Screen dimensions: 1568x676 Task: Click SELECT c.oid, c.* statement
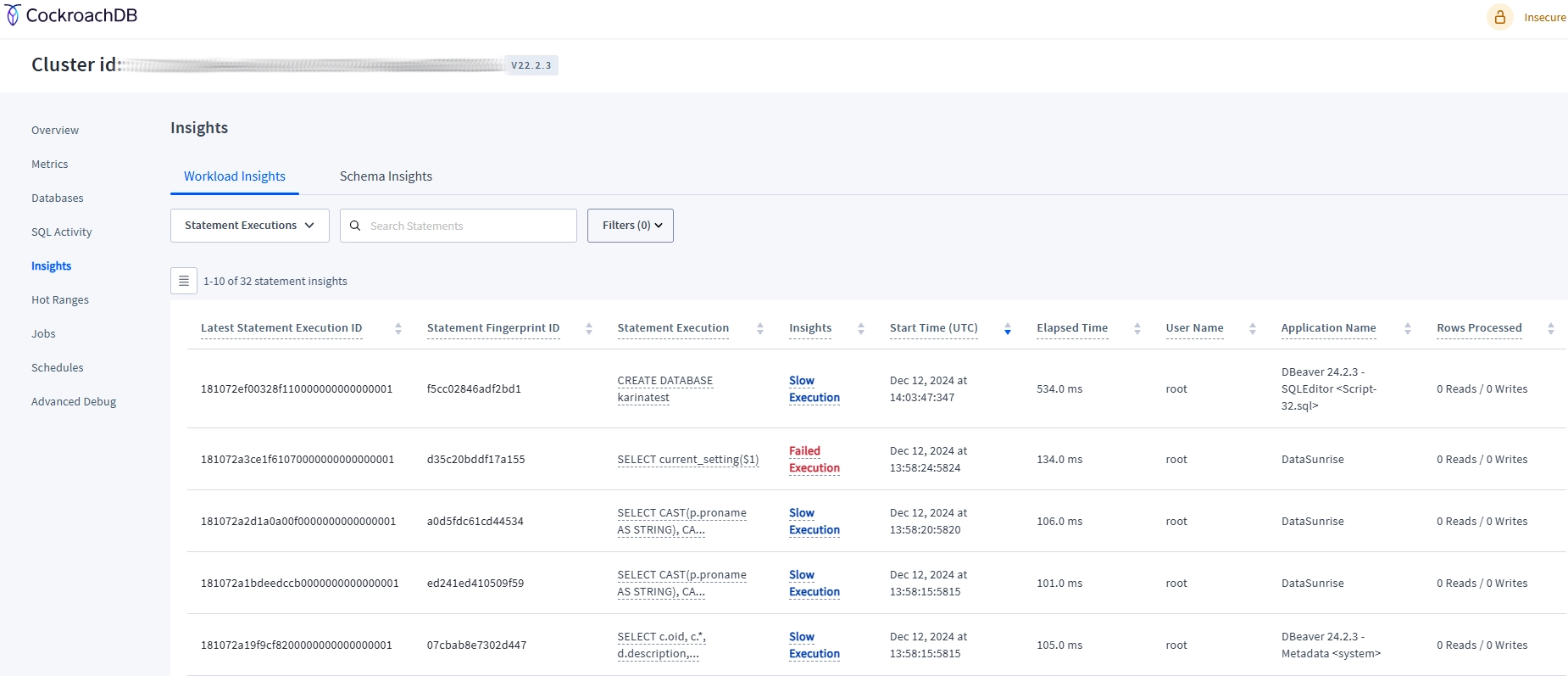coord(662,645)
